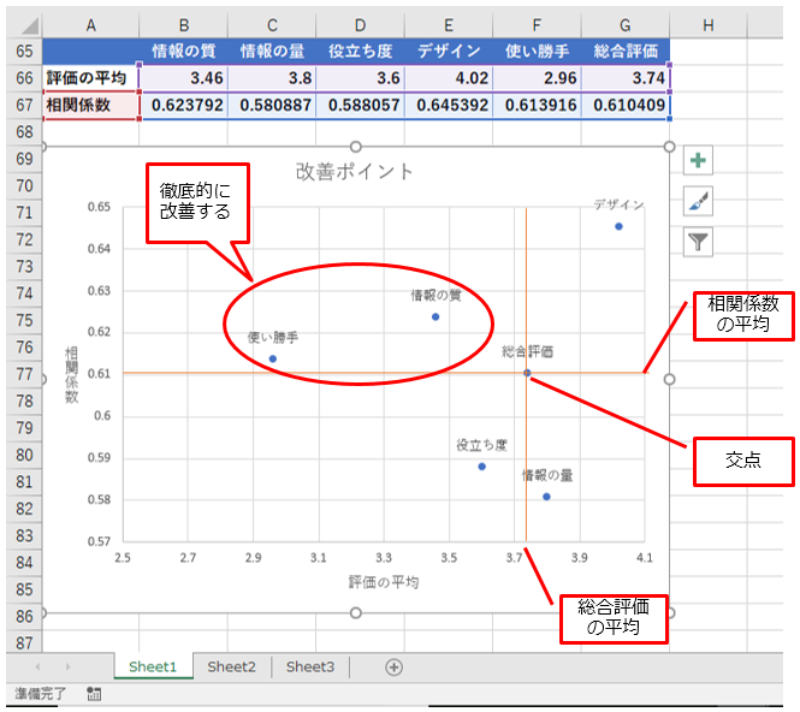Select the Sheet1 tab
Viewport: 800px width, 712px height.
(152, 667)
